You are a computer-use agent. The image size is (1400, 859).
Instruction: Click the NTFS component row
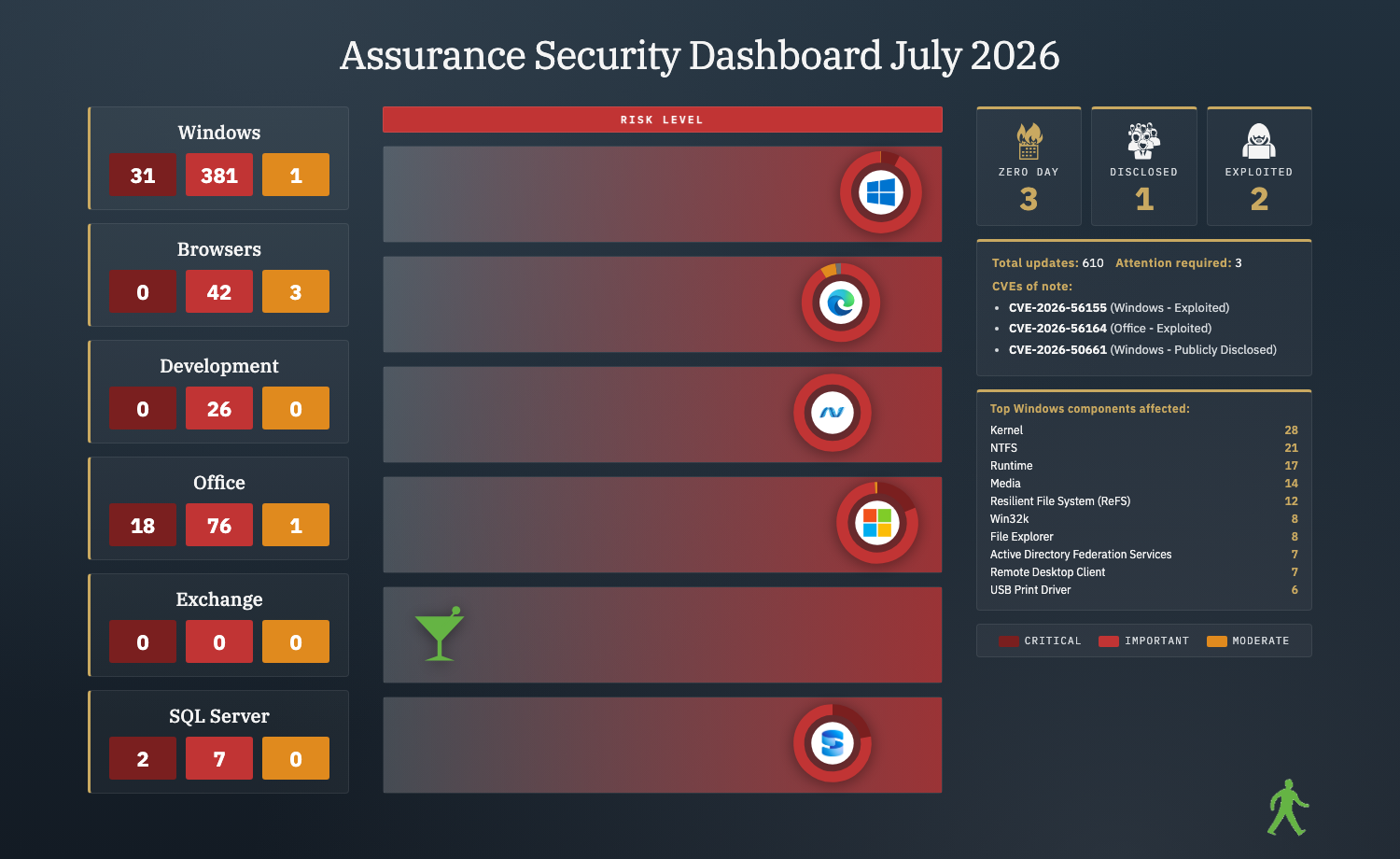(1144, 448)
